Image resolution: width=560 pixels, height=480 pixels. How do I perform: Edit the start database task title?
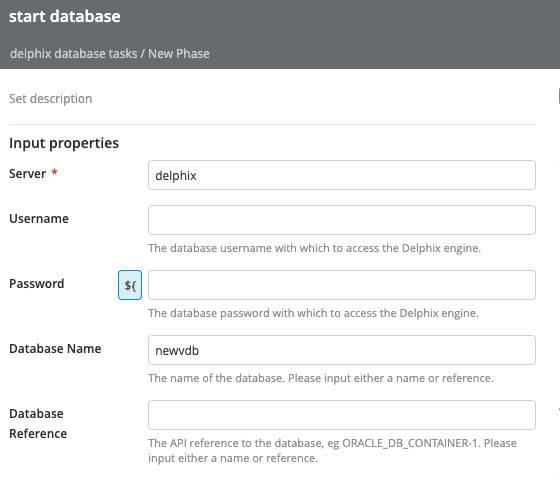(x=65, y=16)
